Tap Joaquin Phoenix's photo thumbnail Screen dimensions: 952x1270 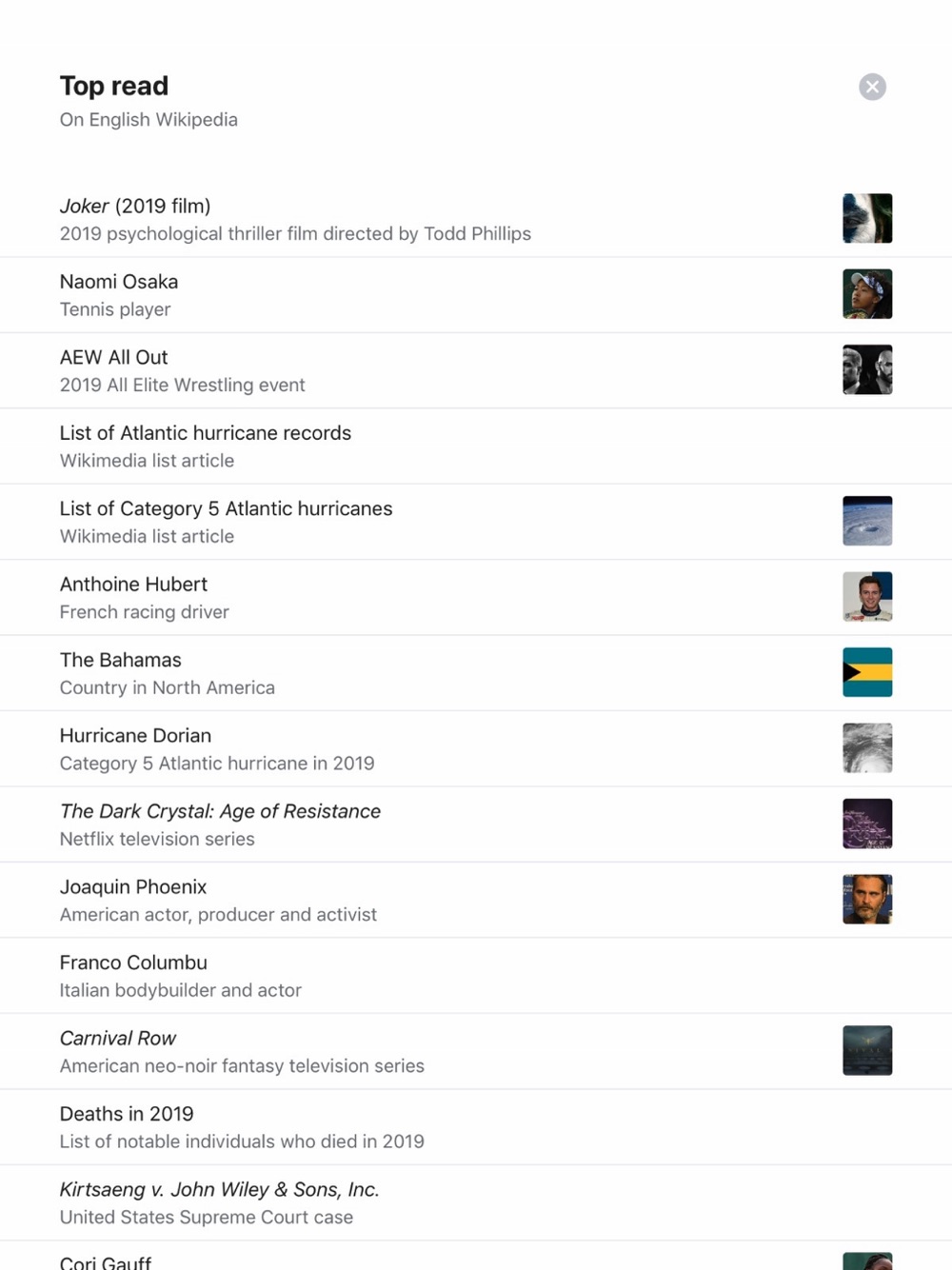867,899
